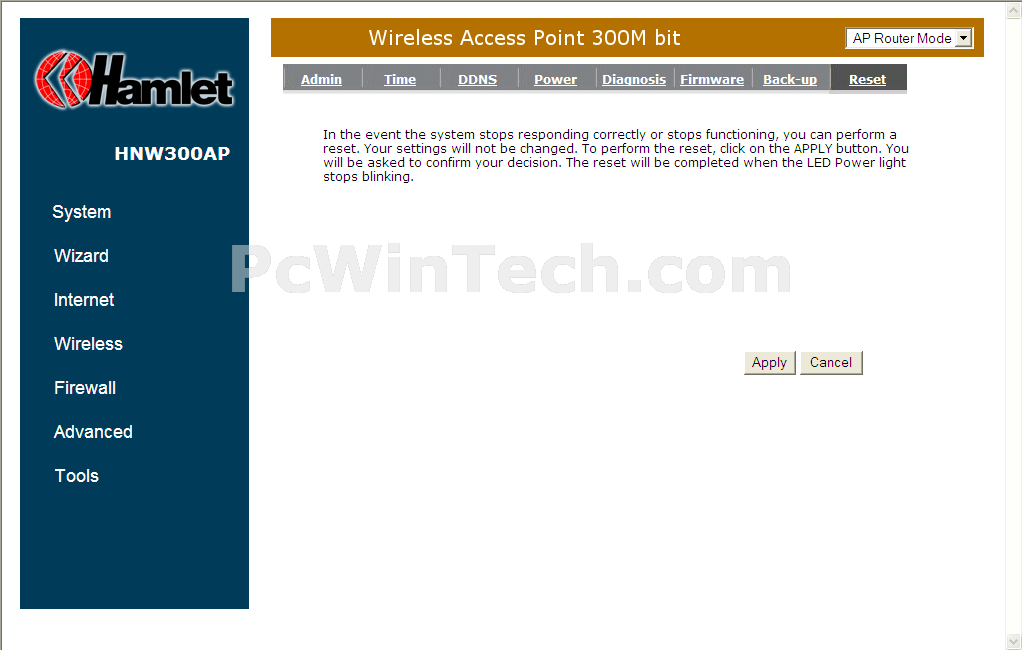Open the Diagnosis tab
The height and width of the screenshot is (650, 1022).
634,80
